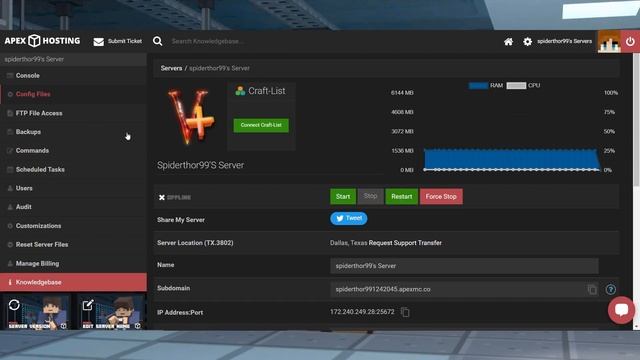Click the Dallas, Texas location text

click(x=348, y=243)
